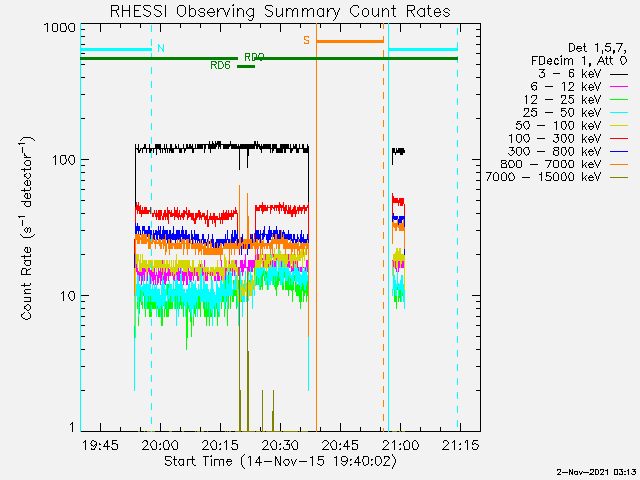Click the blue 300 - 800 keV legend line
The image size is (640, 480).
pos(619,152)
